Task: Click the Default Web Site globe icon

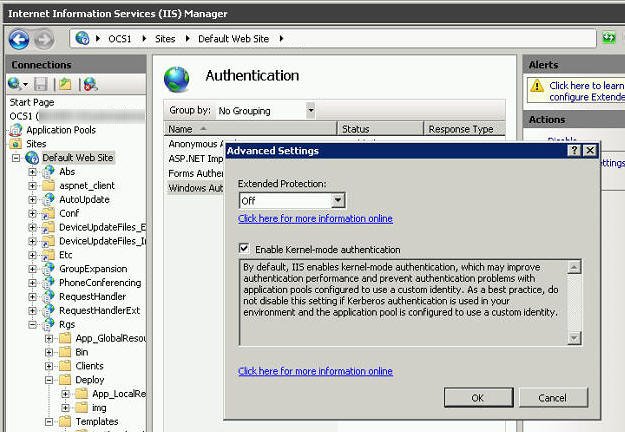Action: click(x=32, y=158)
